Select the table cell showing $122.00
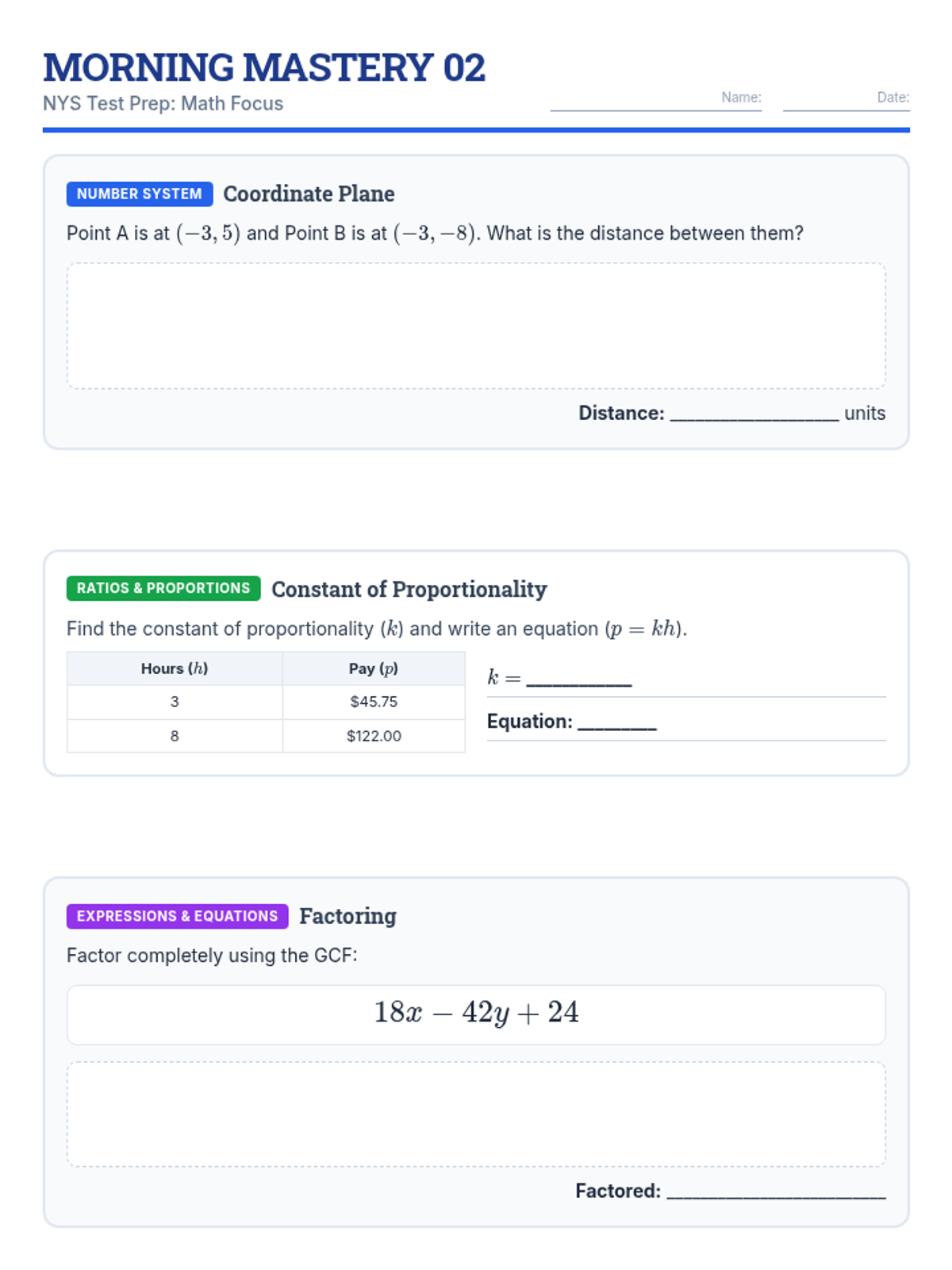Viewport: 952px width, 1270px height. pyautogui.click(x=374, y=736)
